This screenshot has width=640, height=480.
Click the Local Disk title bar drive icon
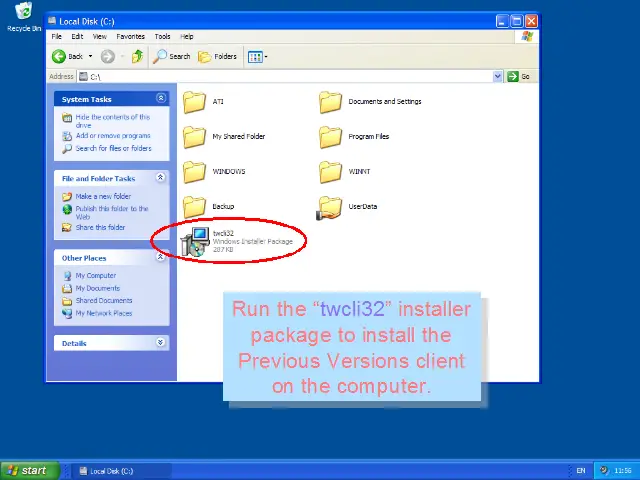click(52, 21)
